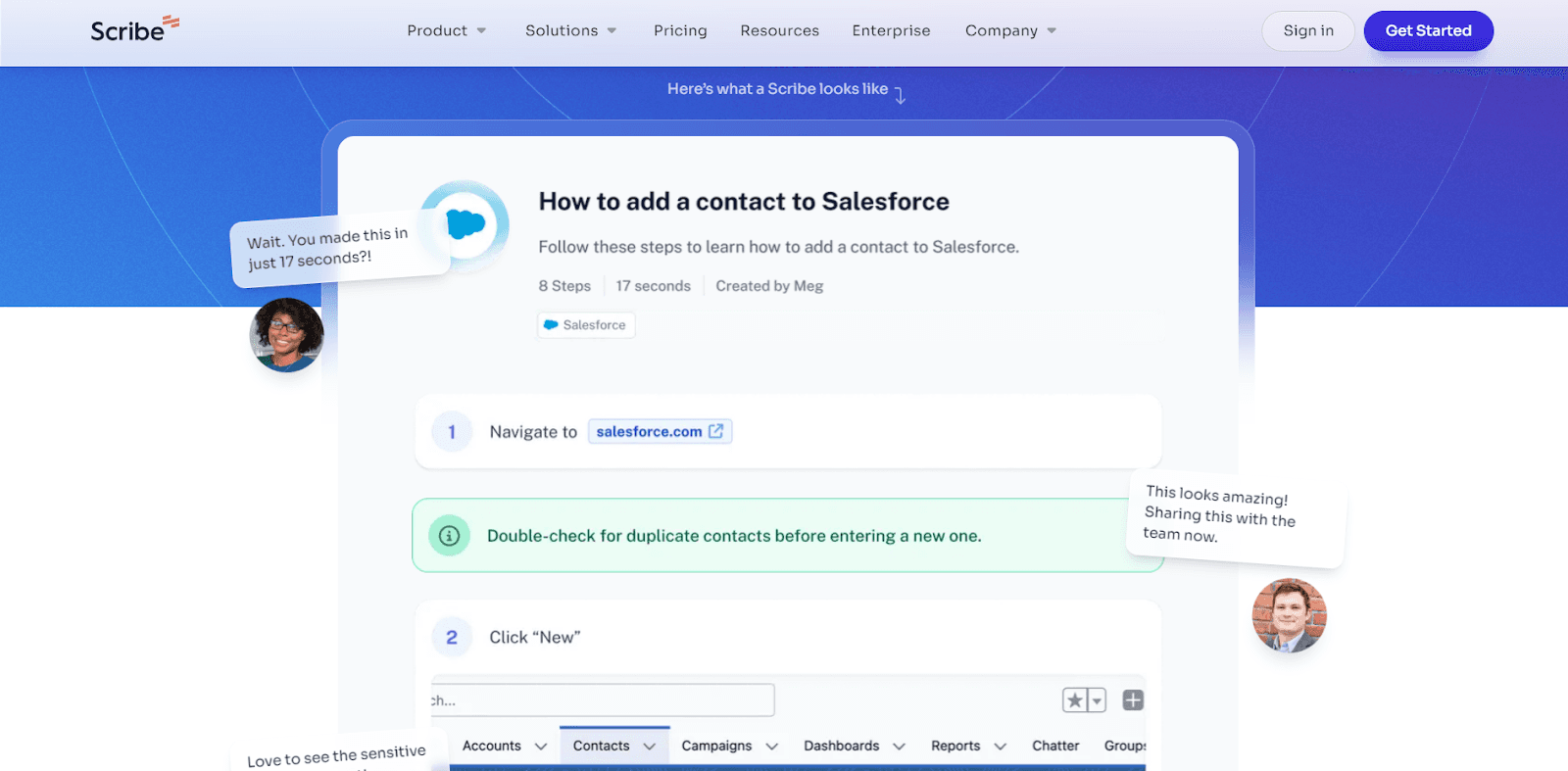The height and width of the screenshot is (771, 1568).
Task: Click the woman's avatar photo
Action: [x=287, y=335]
